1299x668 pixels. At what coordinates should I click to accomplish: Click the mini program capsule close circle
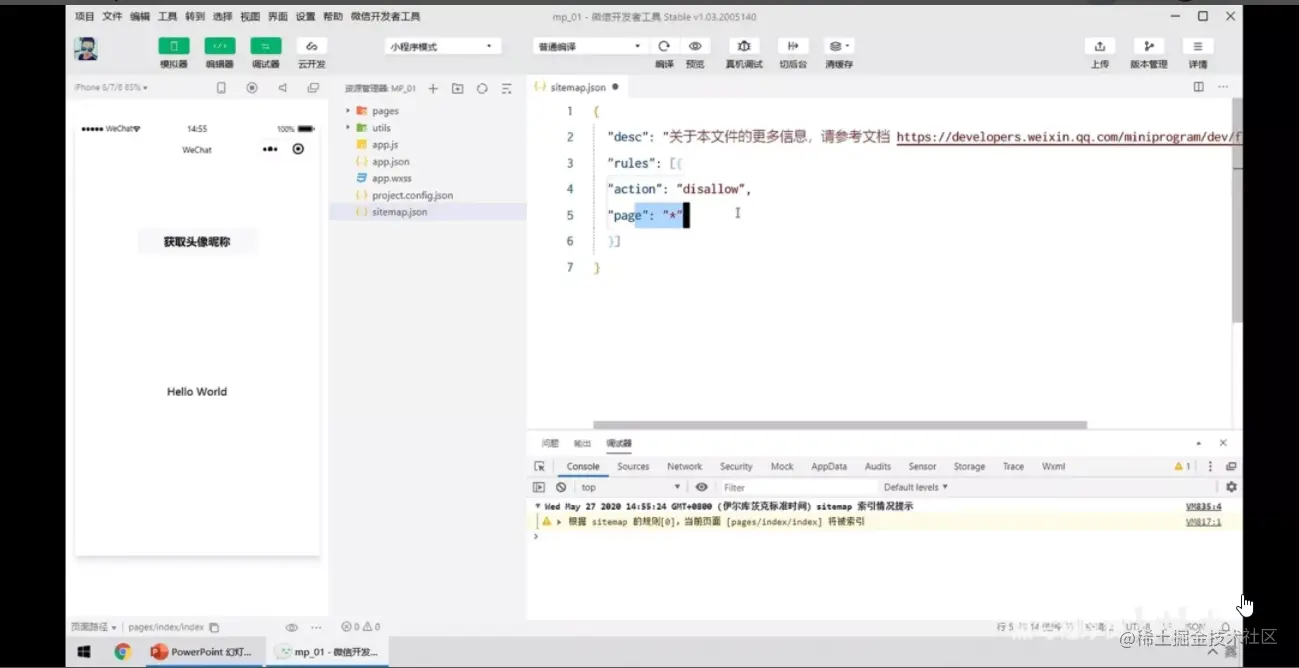click(x=298, y=149)
